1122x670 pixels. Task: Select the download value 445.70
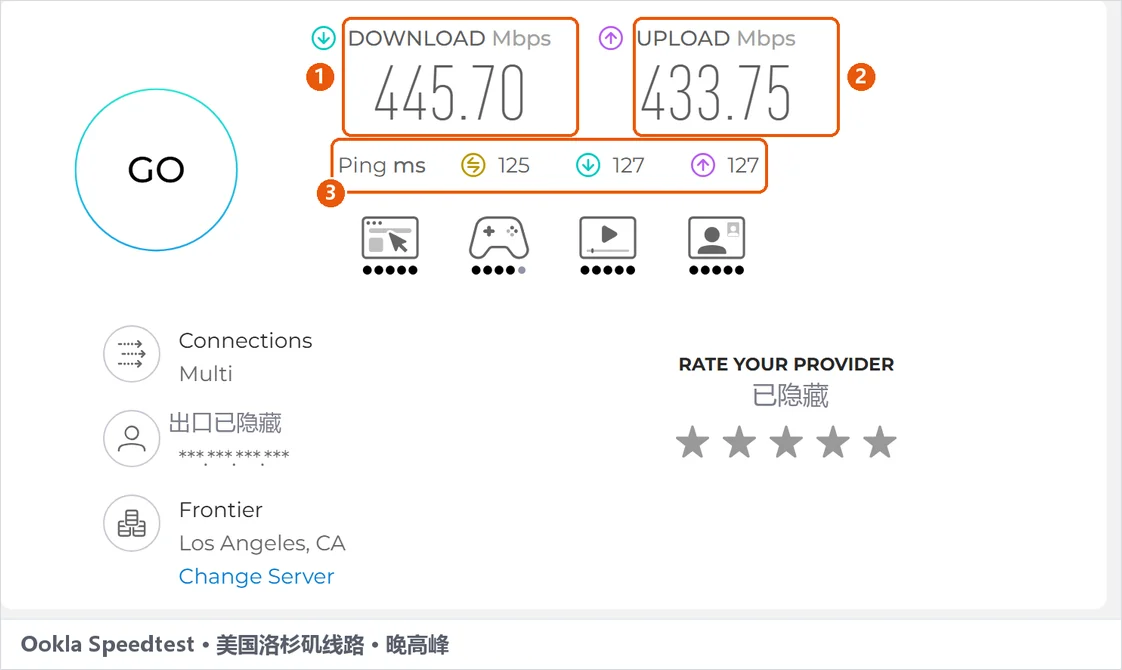[449, 93]
